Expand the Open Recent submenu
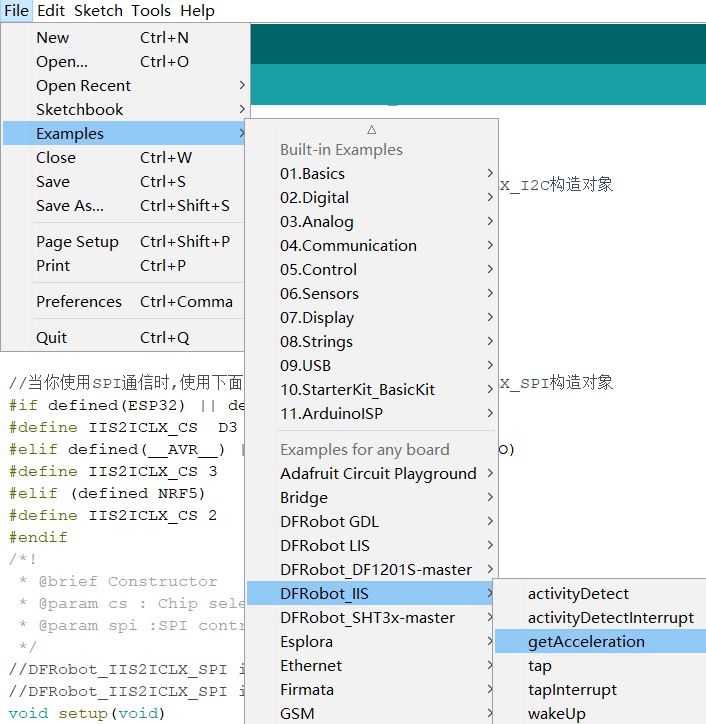706x724 pixels. (124, 85)
